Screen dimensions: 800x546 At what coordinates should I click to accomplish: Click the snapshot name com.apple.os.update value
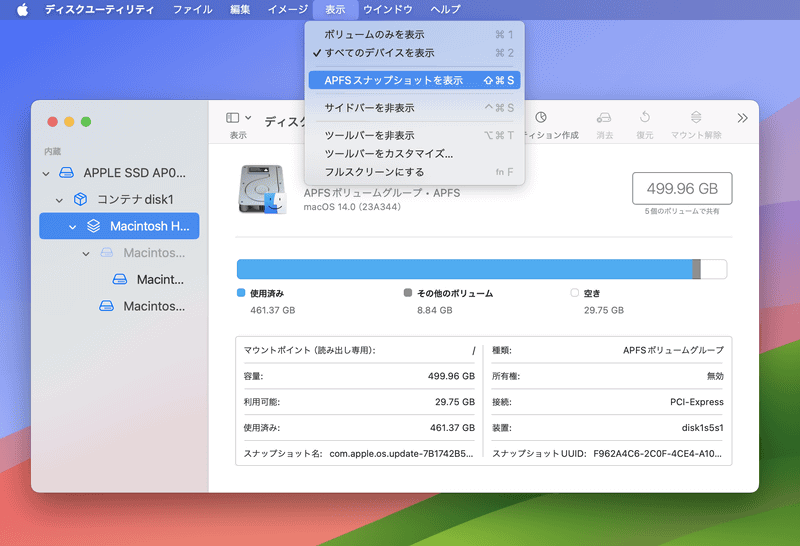click(x=402, y=453)
